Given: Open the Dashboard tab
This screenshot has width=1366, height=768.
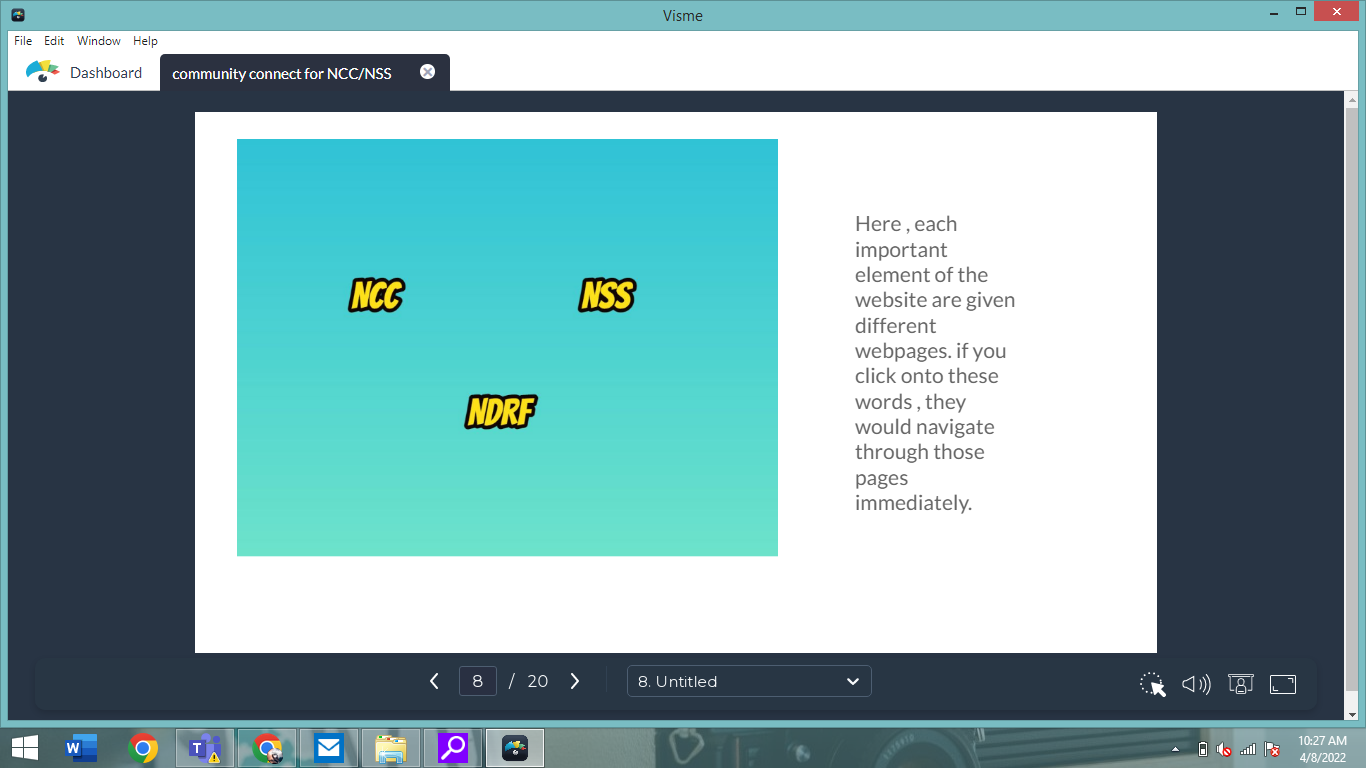Looking at the screenshot, I should point(84,72).
